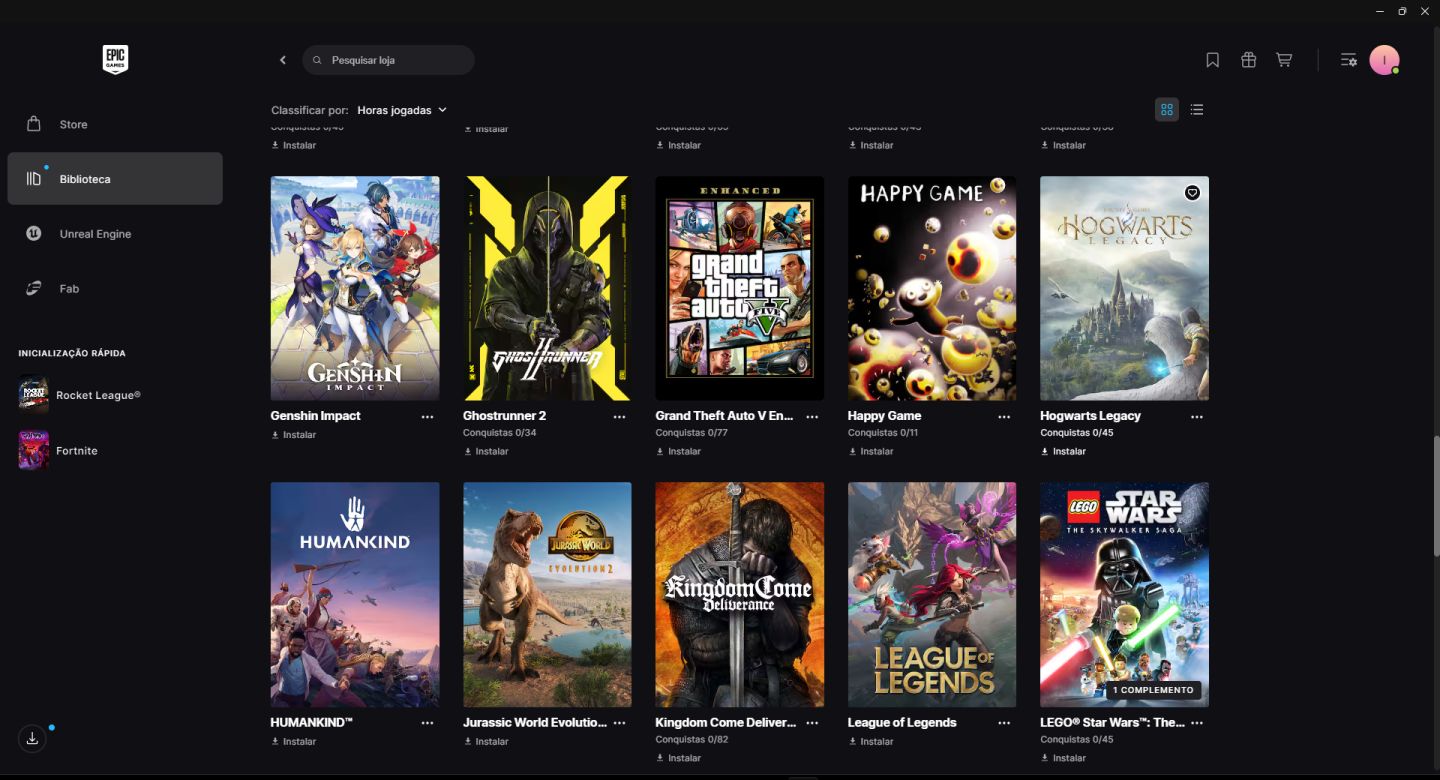This screenshot has height=780, width=1440.
Task: Toggle favorite heart on Hogwarts Legacy cover
Action: pyautogui.click(x=1192, y=193)
